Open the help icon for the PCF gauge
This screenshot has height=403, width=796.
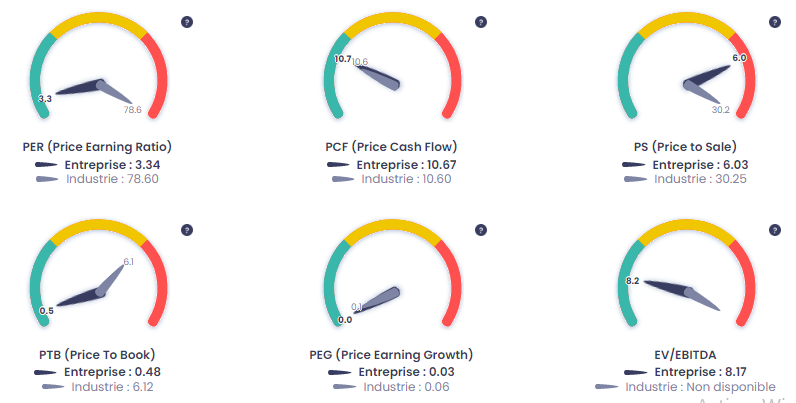click(x=481, y=22)
